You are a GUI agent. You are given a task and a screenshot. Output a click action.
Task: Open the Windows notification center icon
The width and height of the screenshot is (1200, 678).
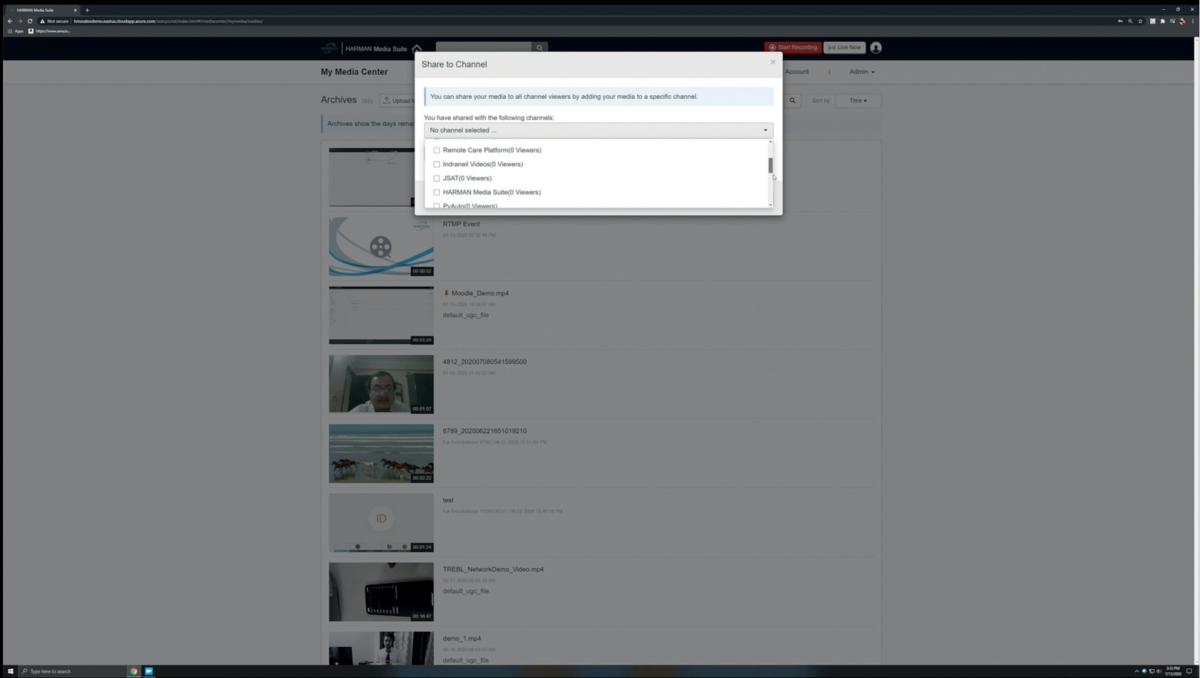pyautogui.click(x=1190, y=671)
